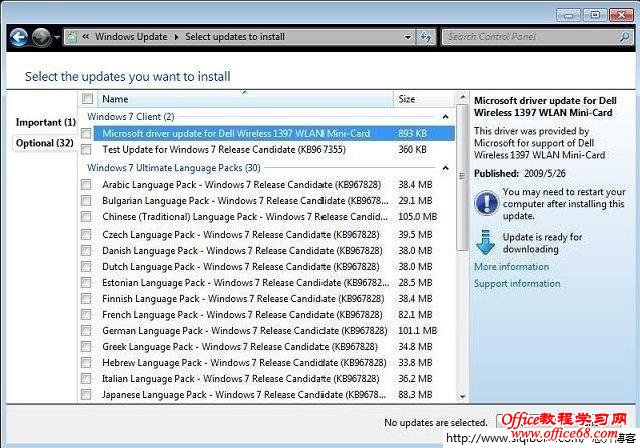Collapse Windows 7 Ultimate Language Packs group
Viewport: 640px width, 448px height.
point(445,168)
